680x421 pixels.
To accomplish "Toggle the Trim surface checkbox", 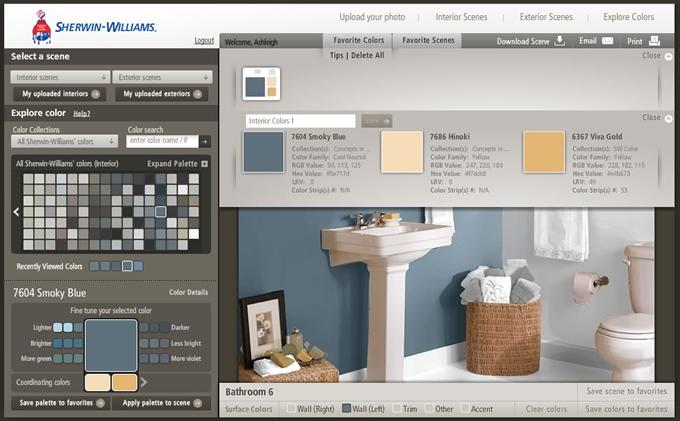I will click(397, 408).
